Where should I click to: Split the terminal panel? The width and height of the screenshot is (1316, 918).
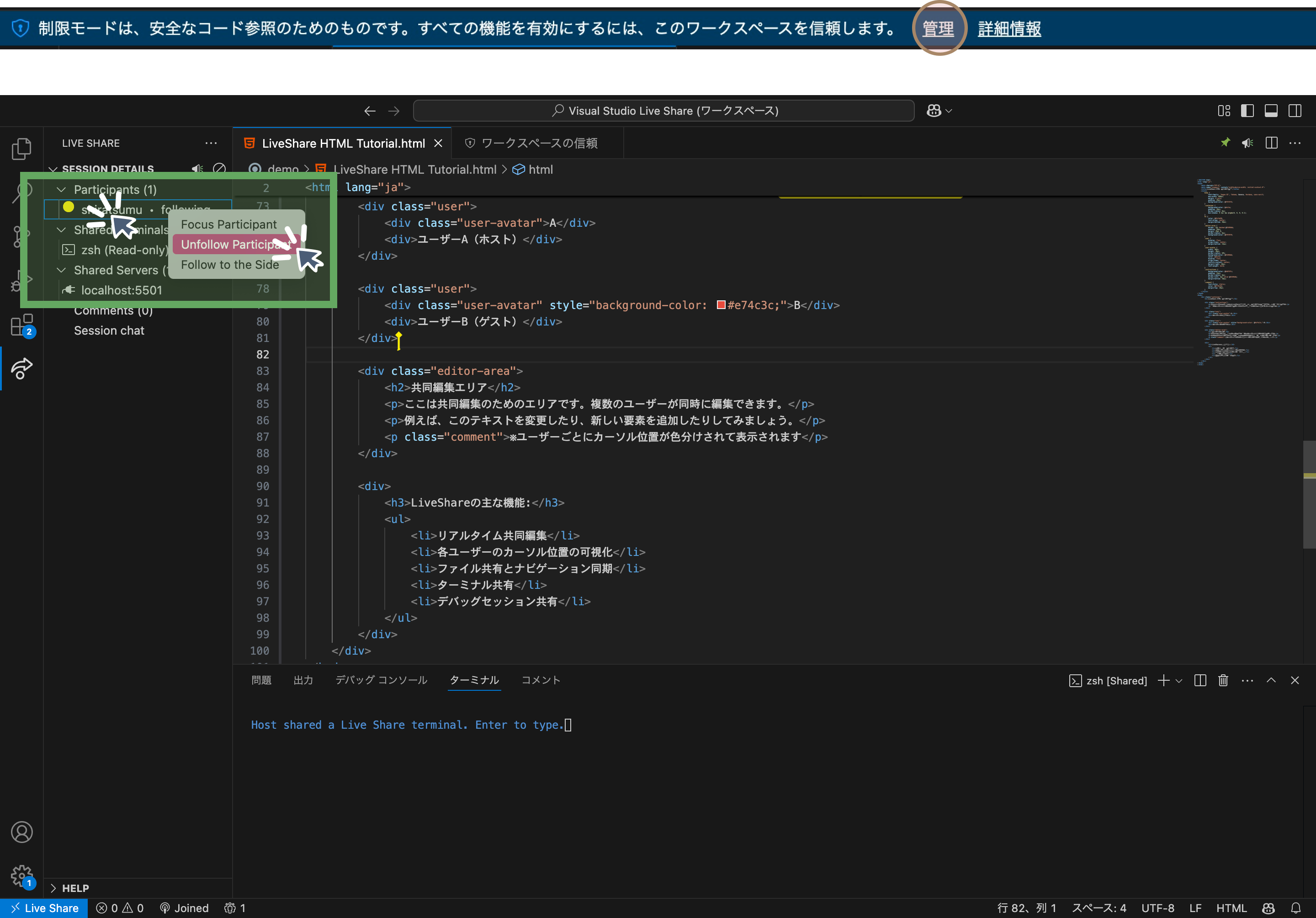(1200, 680)
